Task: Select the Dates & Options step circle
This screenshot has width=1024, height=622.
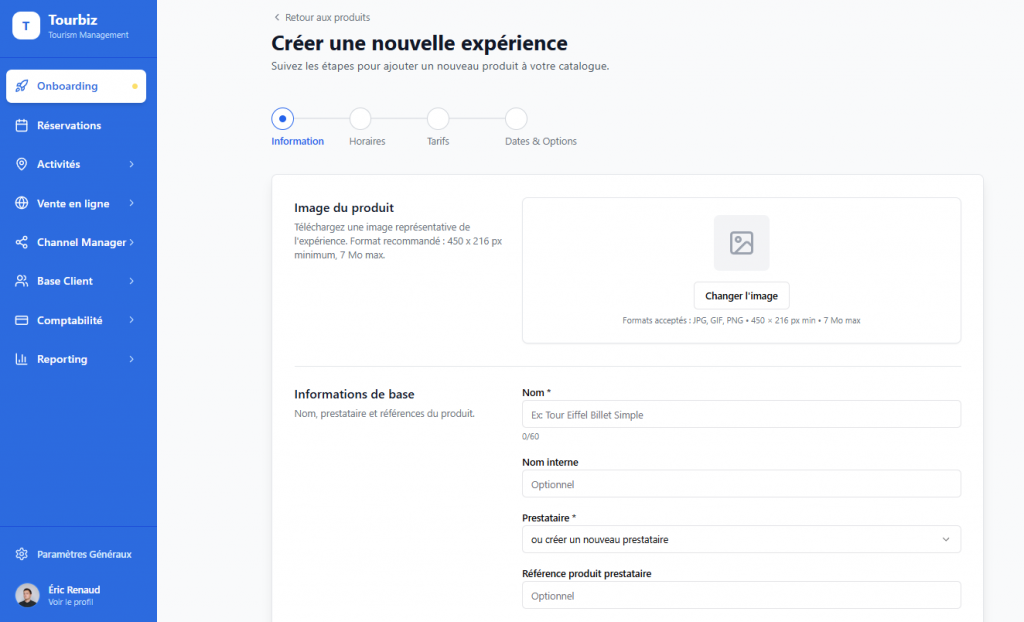Action: tap(516, 119)
